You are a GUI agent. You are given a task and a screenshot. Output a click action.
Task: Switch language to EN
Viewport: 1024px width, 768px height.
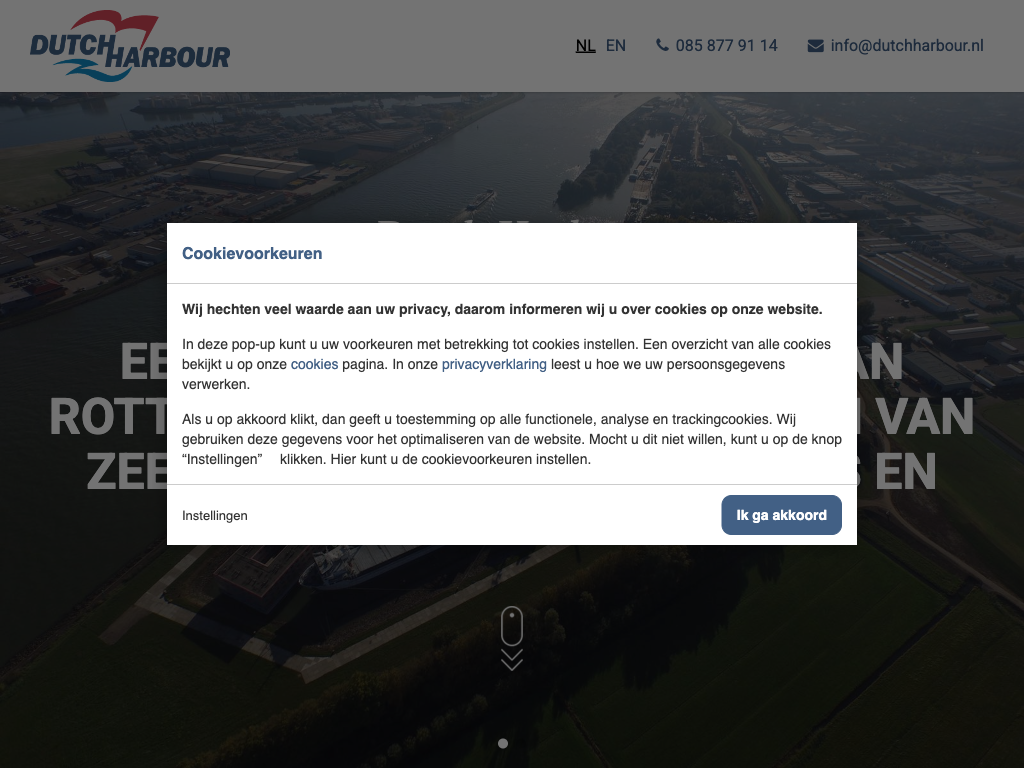tap(615, 46)
